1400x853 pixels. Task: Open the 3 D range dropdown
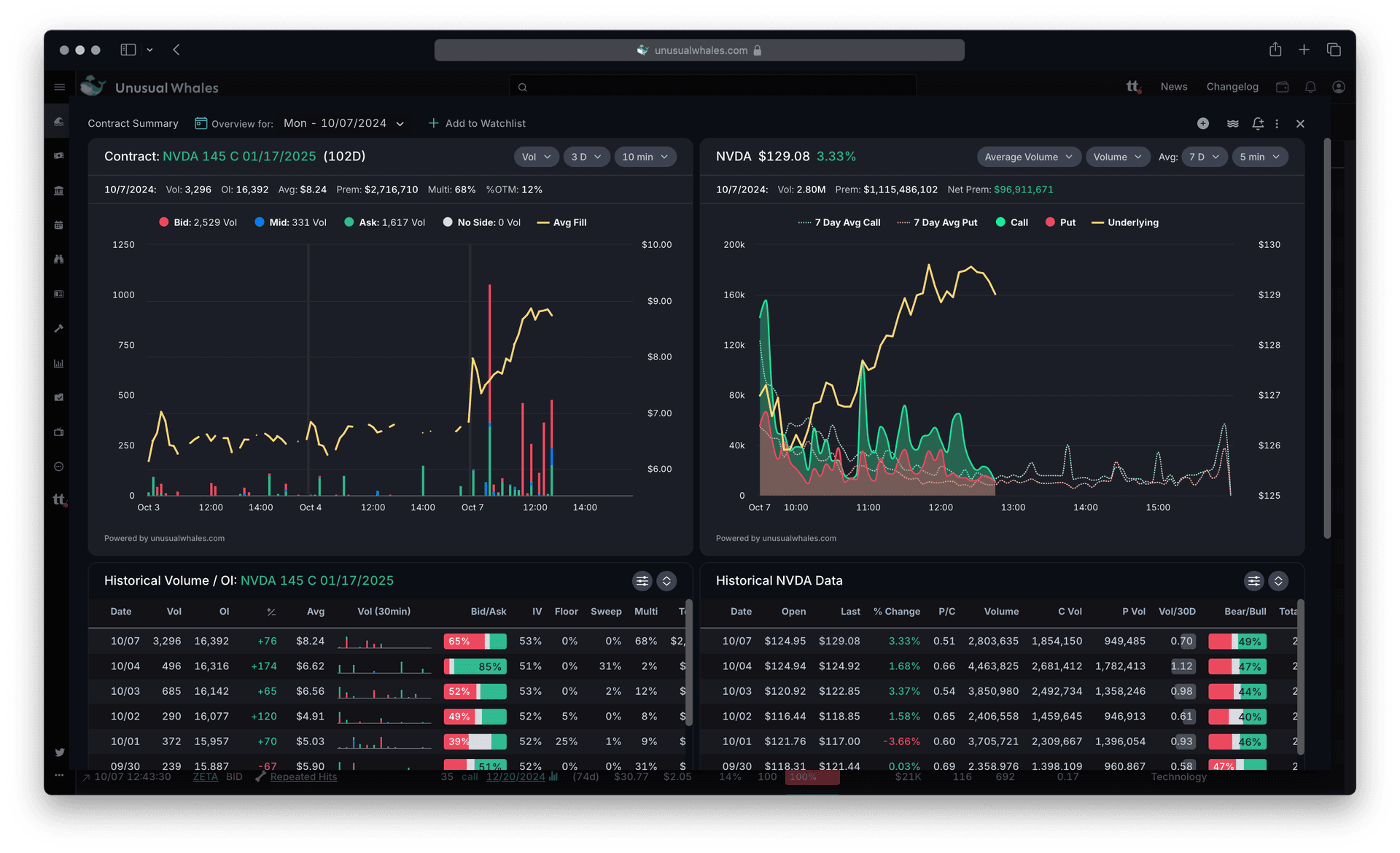[x=586, y=157]
